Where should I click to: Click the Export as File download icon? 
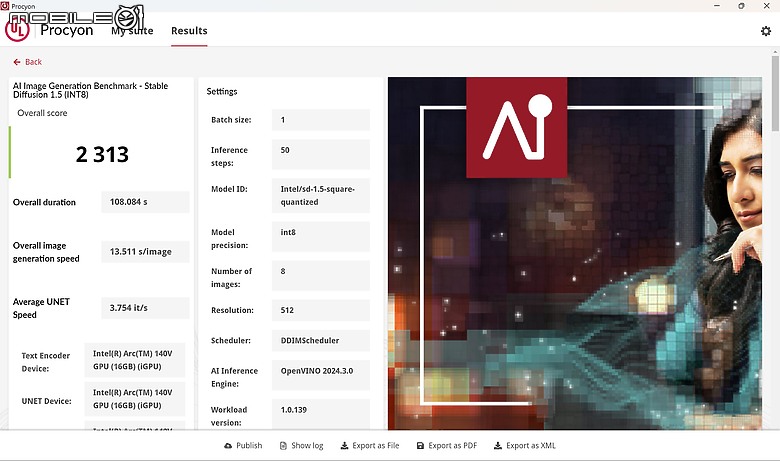(x=344, y=446)
